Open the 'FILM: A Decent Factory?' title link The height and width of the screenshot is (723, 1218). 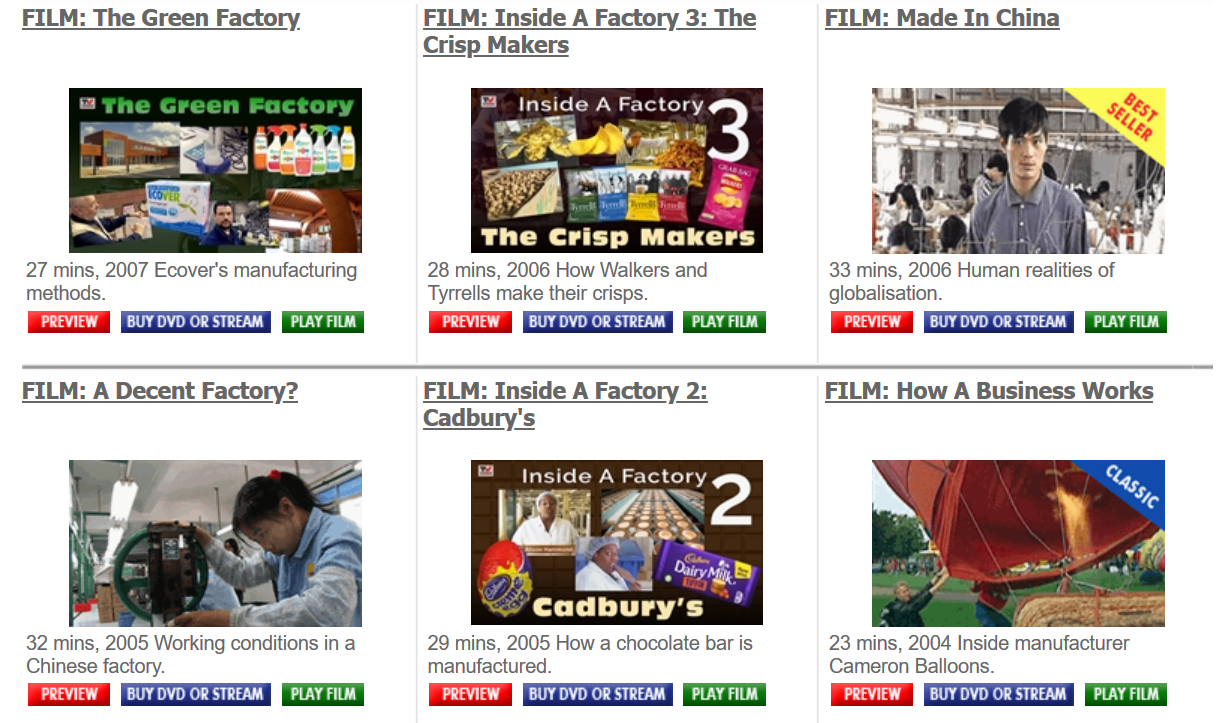coord(160,391)
